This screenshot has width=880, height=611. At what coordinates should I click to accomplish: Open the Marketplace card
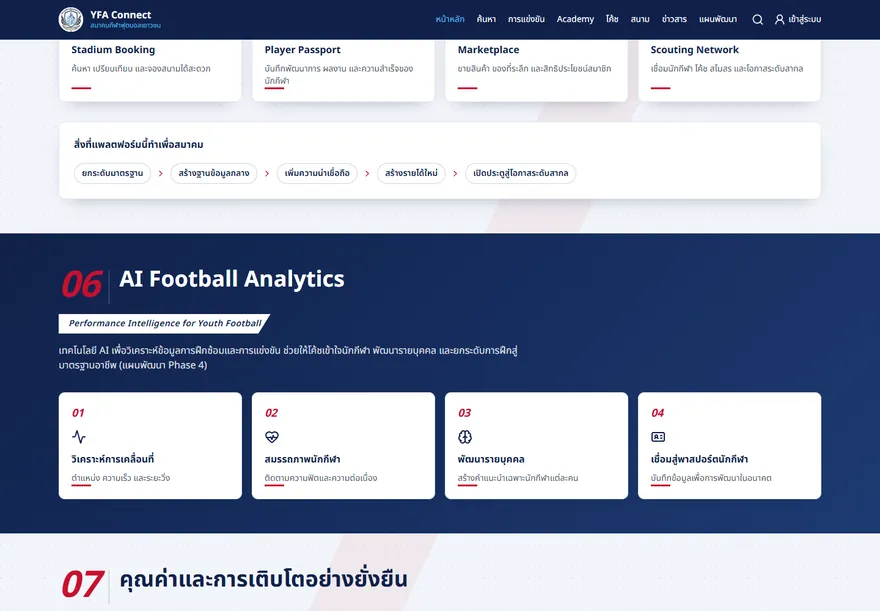(537, 70)
